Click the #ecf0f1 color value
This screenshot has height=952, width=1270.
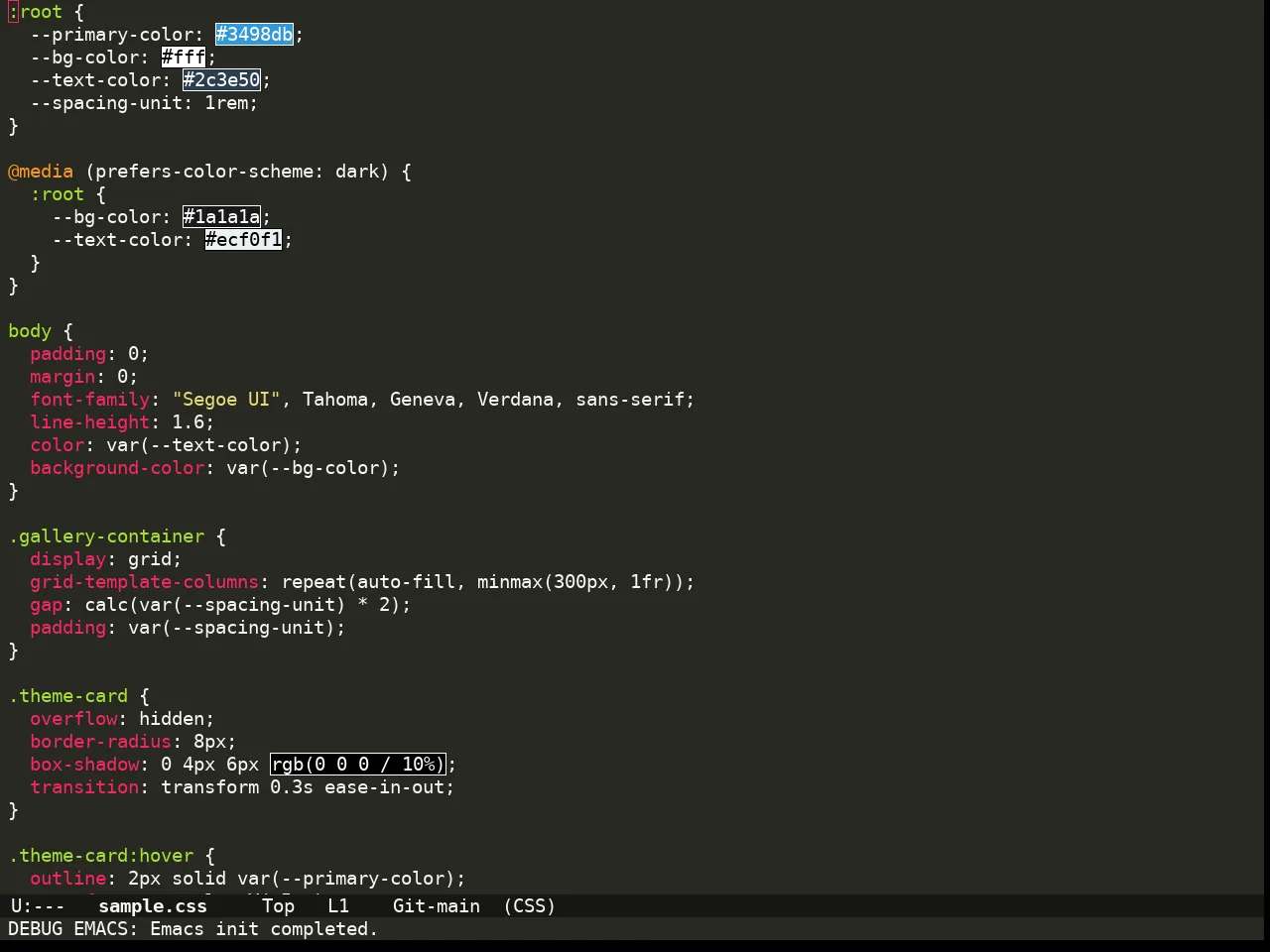244,240
